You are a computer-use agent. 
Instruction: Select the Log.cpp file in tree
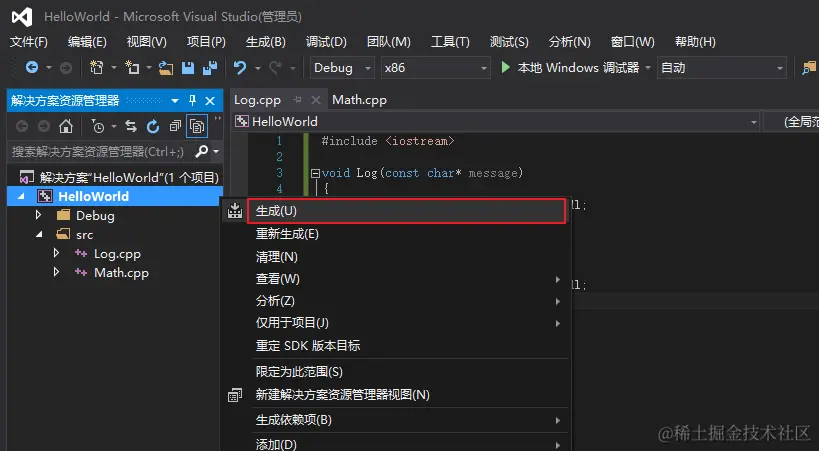pyautogui.click(x=117, y=254)
